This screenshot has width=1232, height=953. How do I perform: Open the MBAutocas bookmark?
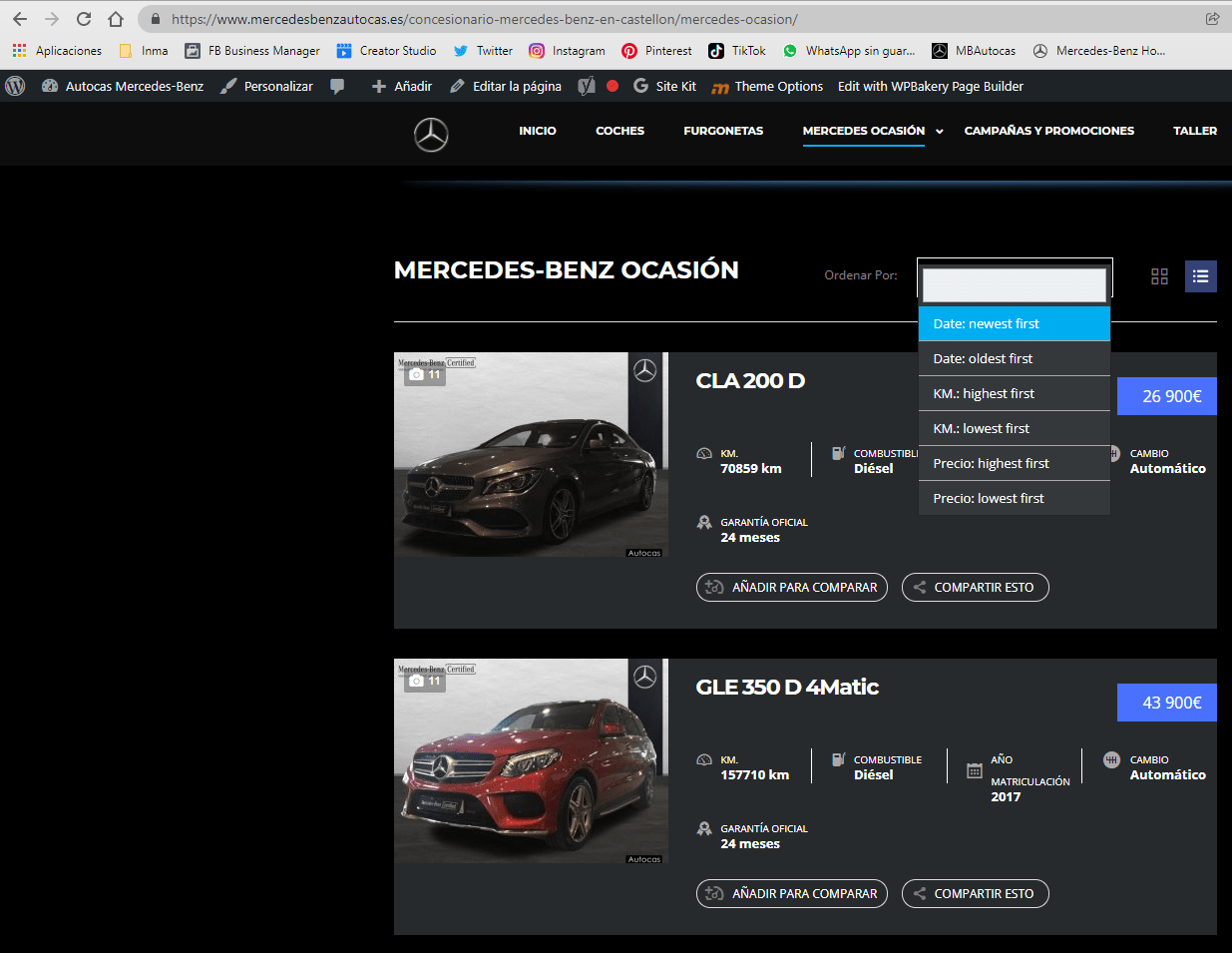click(974, 51)
